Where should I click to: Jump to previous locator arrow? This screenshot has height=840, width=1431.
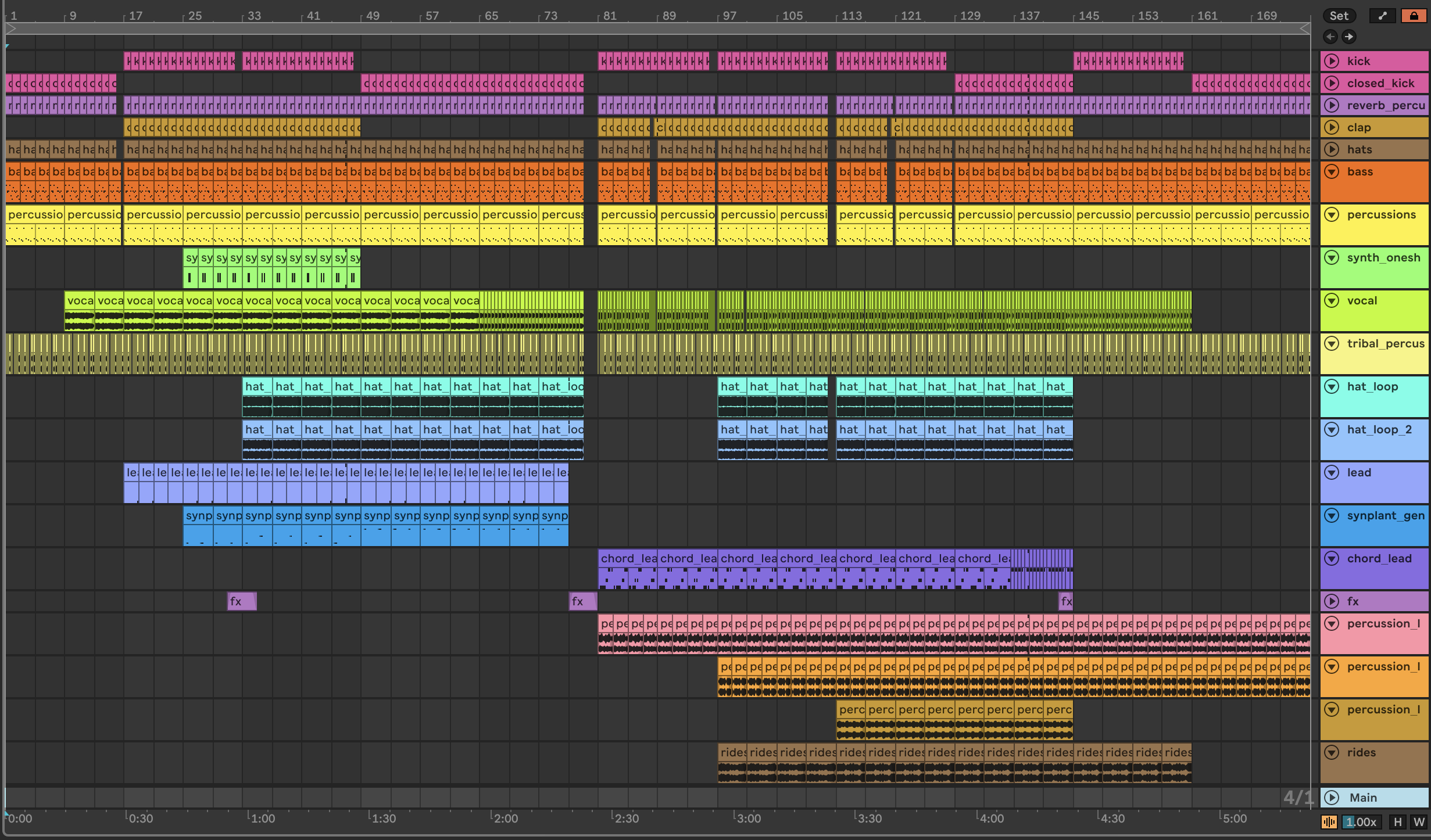tap(1330, 37)
